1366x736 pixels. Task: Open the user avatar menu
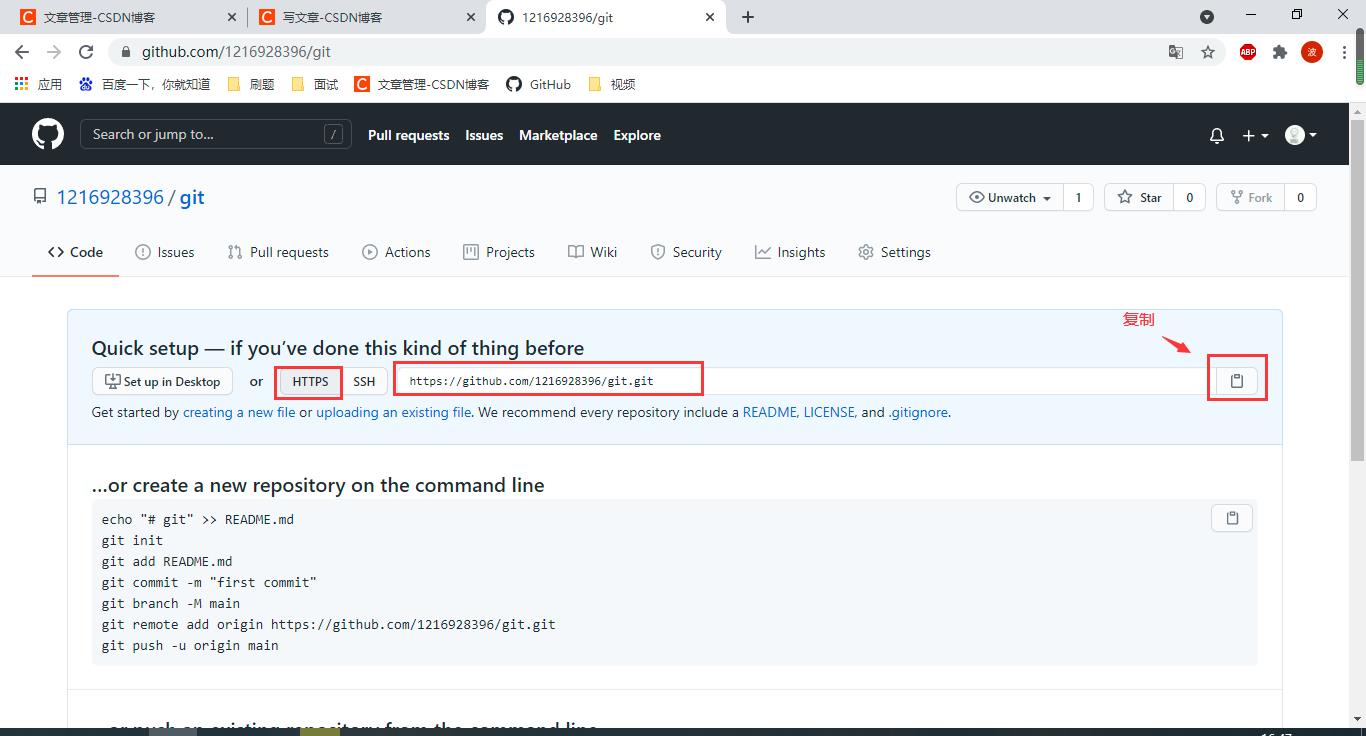pyautogui.click(x=1301, y=135)
